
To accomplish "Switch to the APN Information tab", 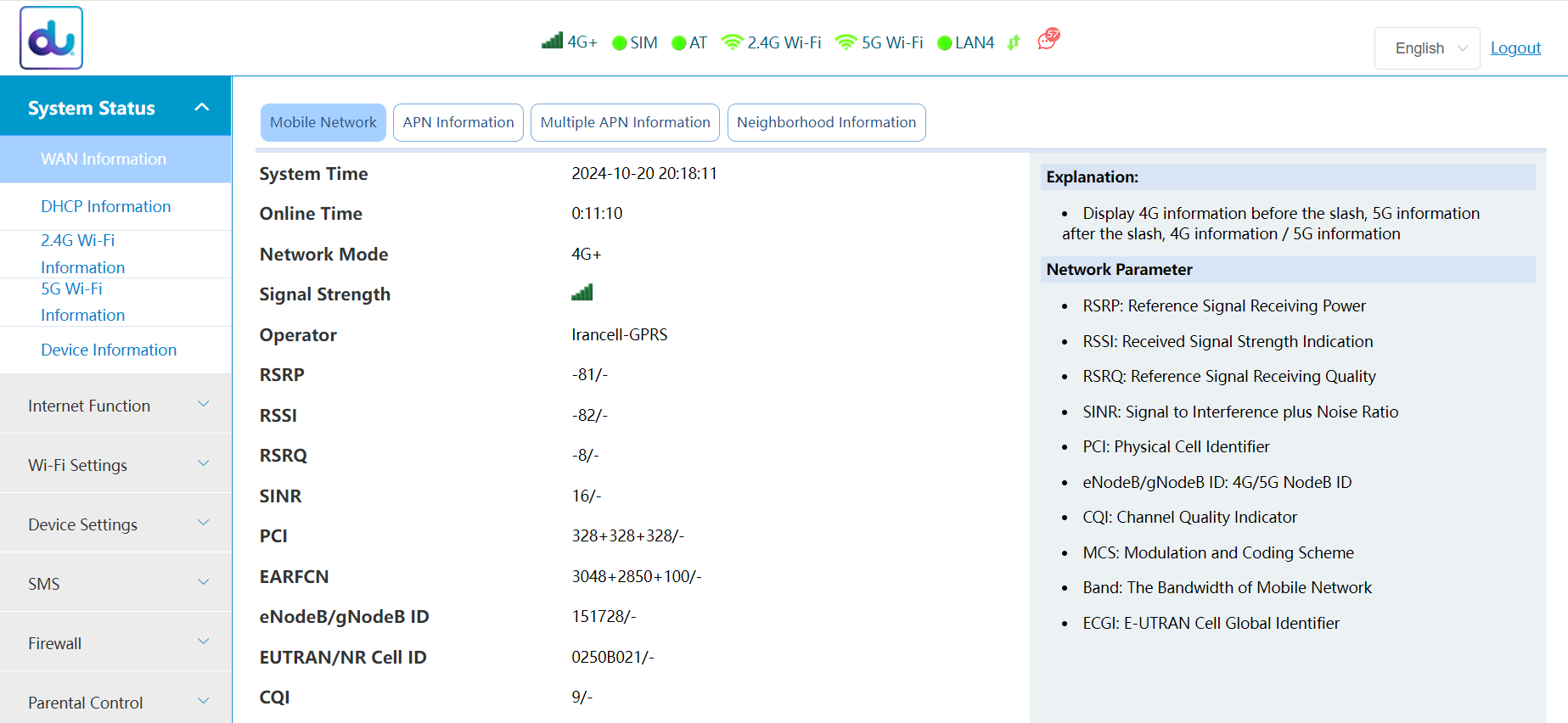I will click(458, 122).
